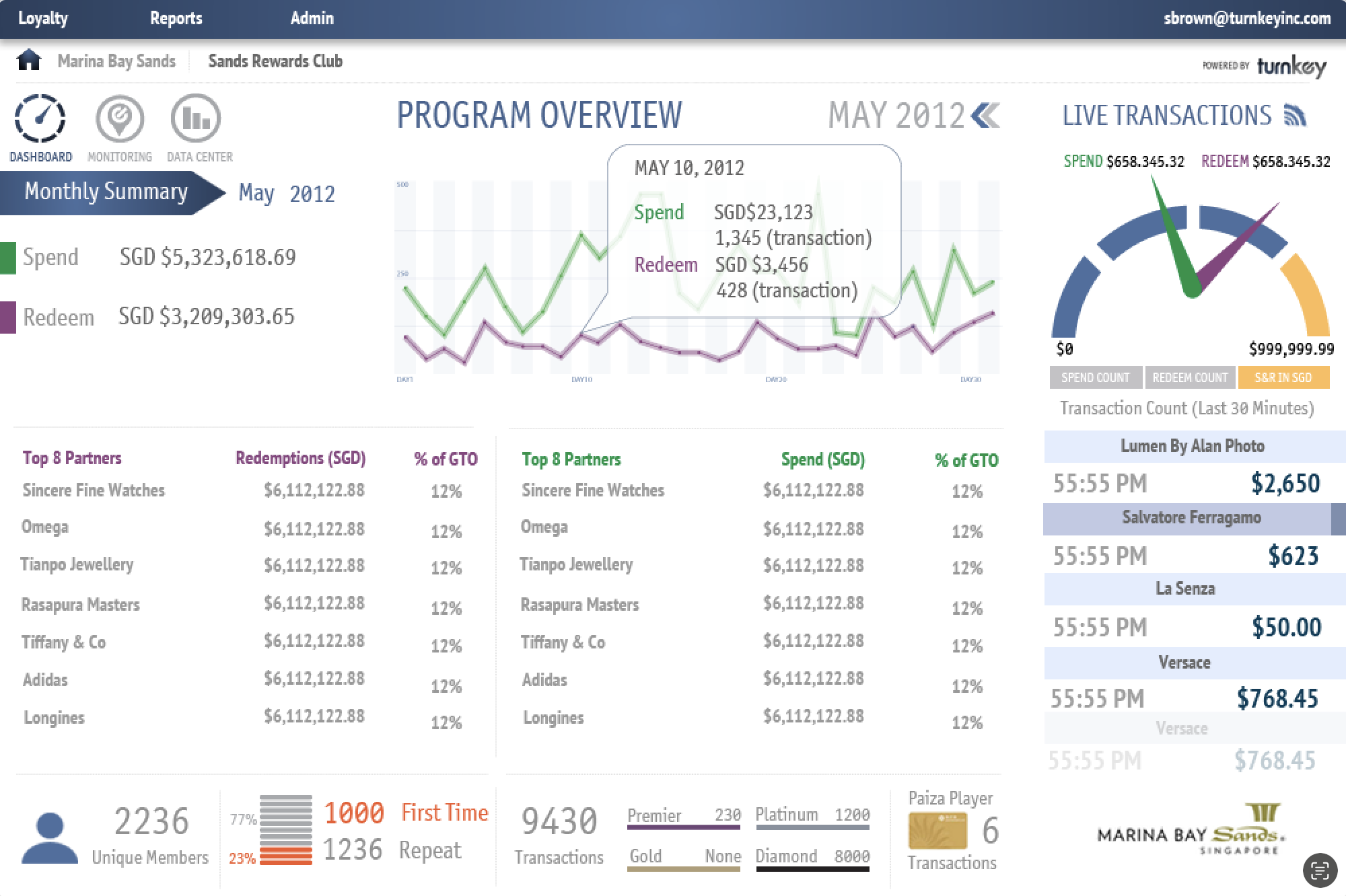This screenshot has height=896, width=1346.
Task: Click the Marina Bay Sands logo
Action: 1191,829
